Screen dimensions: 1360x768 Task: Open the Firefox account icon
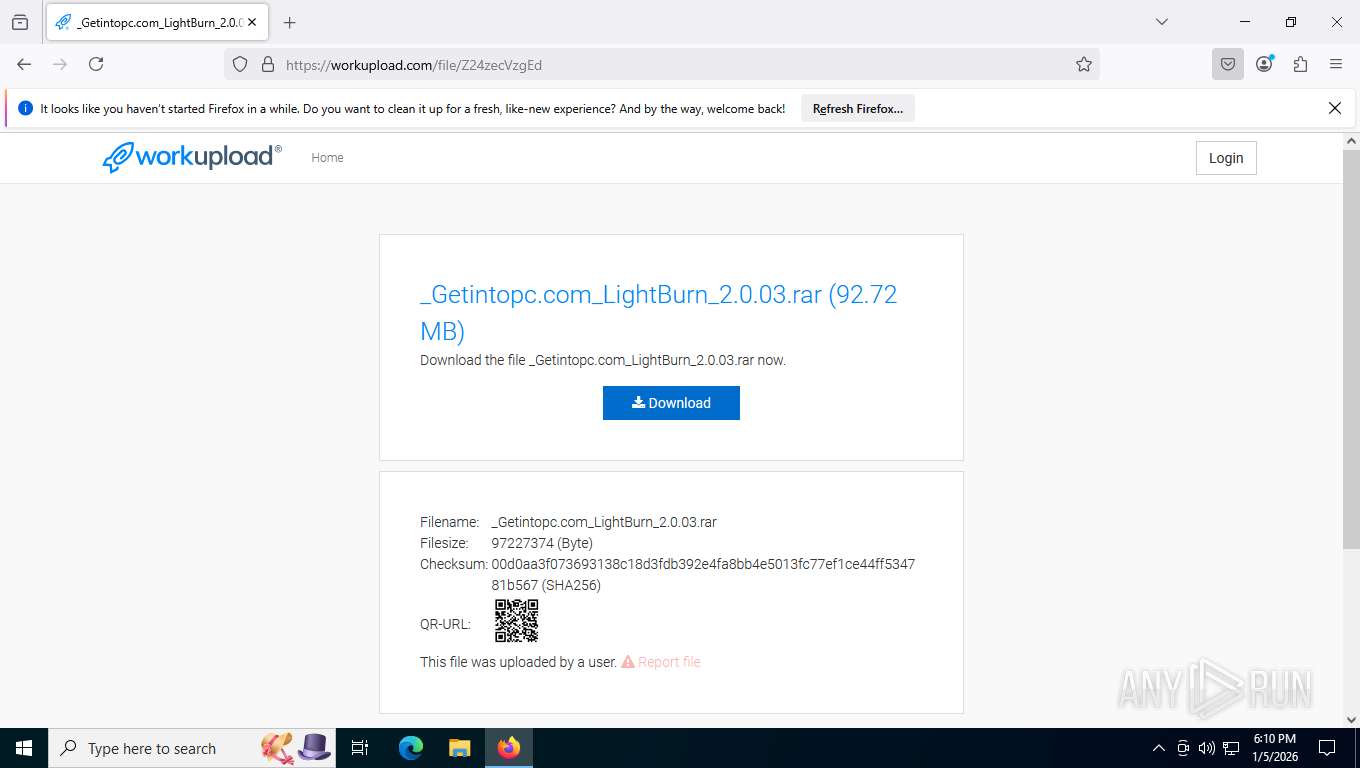(1264, 64)
